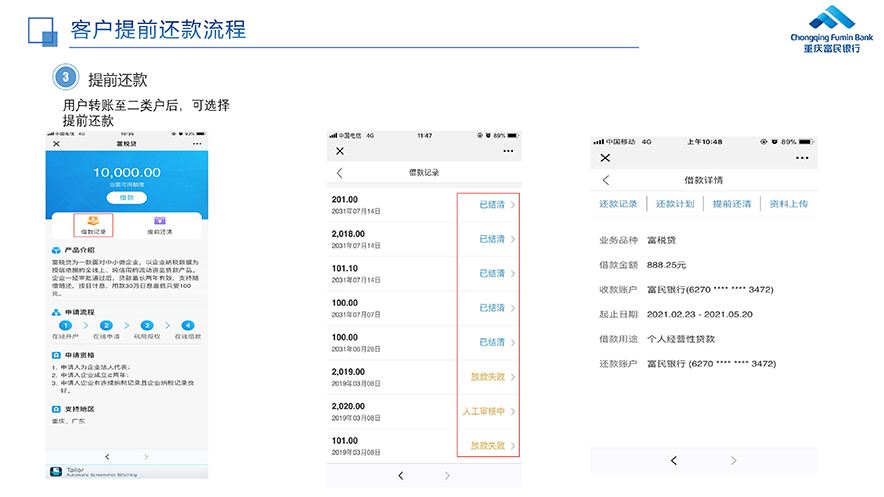Open the three-dots menu above 借款记录

coord(509,151)
